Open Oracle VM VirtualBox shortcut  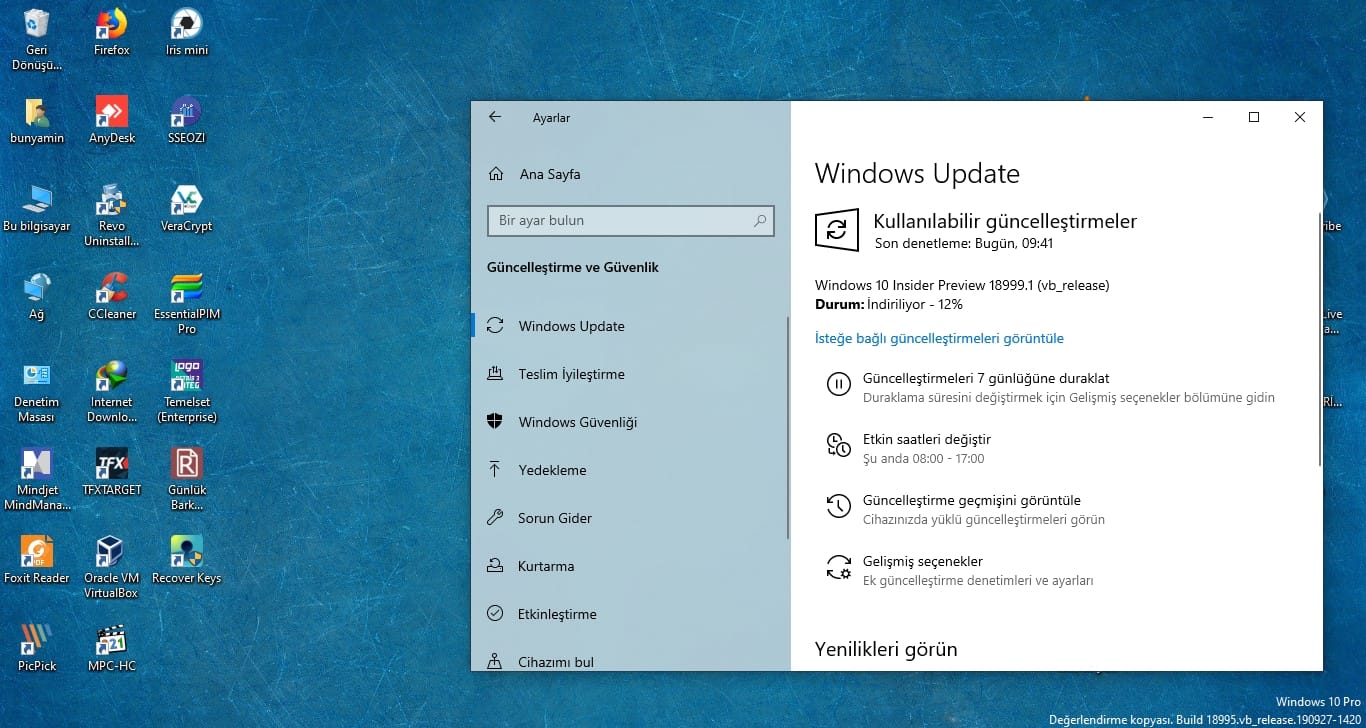(112, 568)
